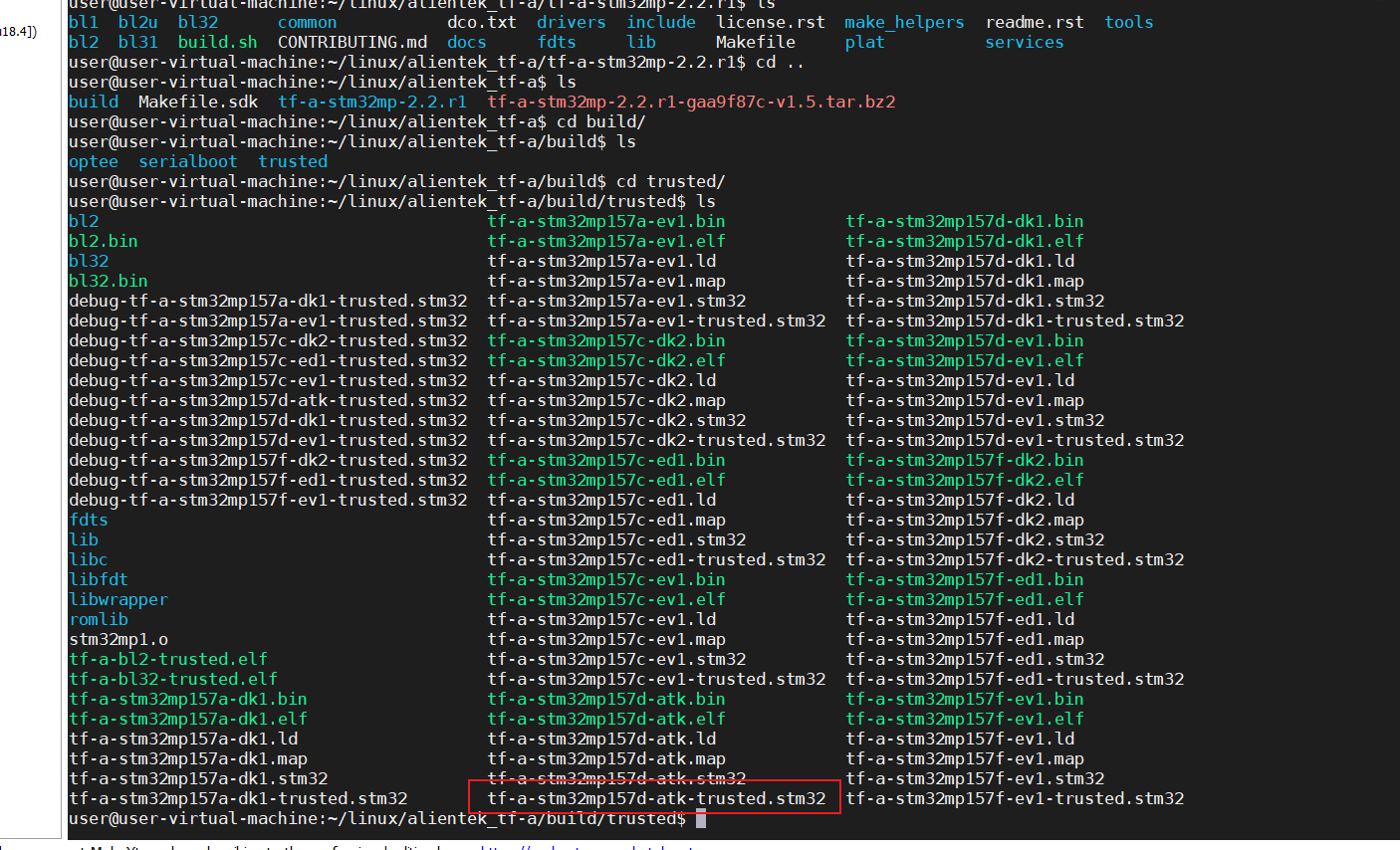Place cursor at the terminal prompt block
Viewport: 1400px width, 850px height.
point(701,818)
